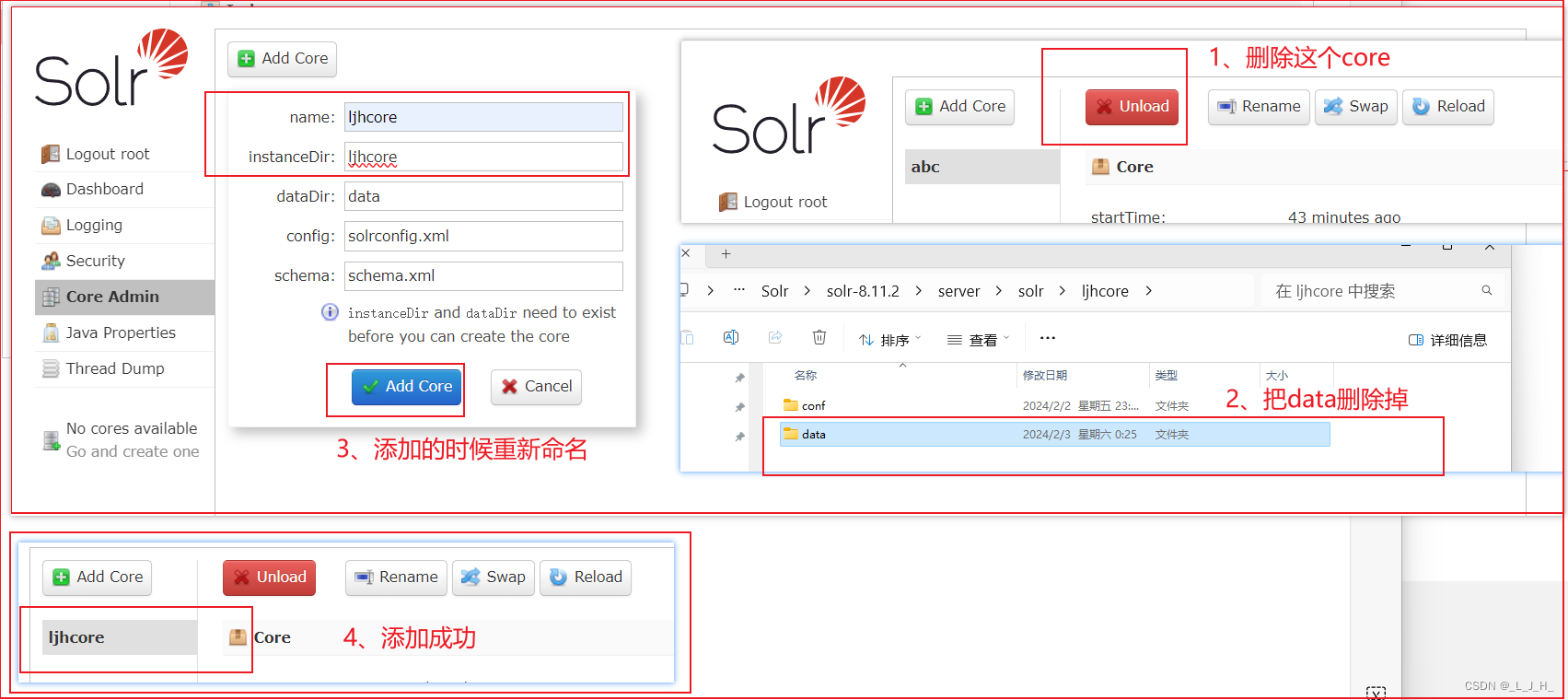Viewport: 1568px width, 700px height.
Task: Click Add Core in the ljhcore panel
Action: click(x=97, y=577)
